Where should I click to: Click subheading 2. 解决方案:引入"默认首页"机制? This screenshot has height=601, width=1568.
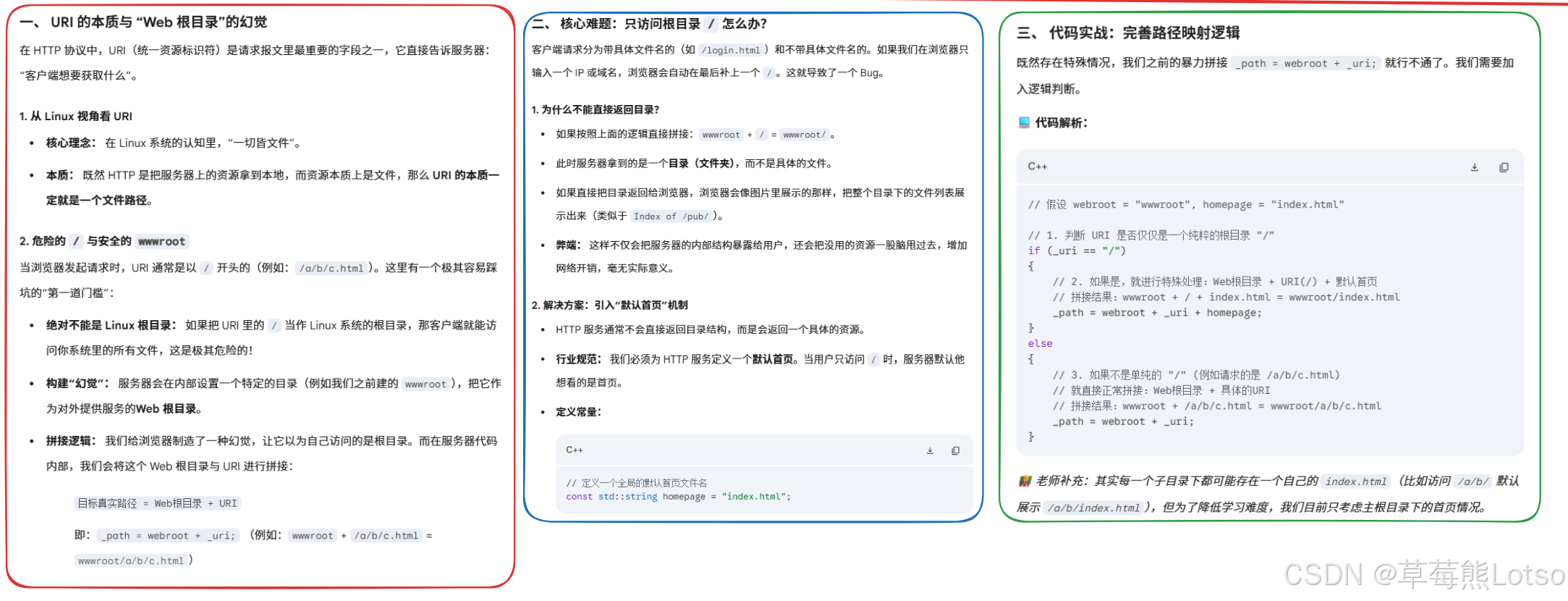610,305
